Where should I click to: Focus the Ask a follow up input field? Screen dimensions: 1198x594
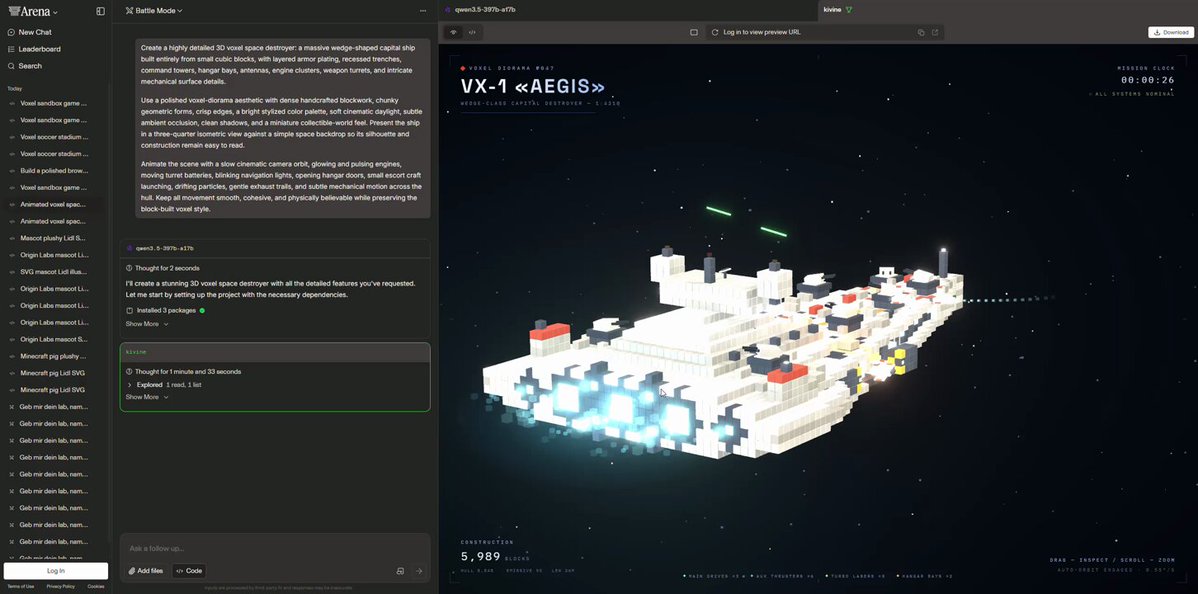275,549
